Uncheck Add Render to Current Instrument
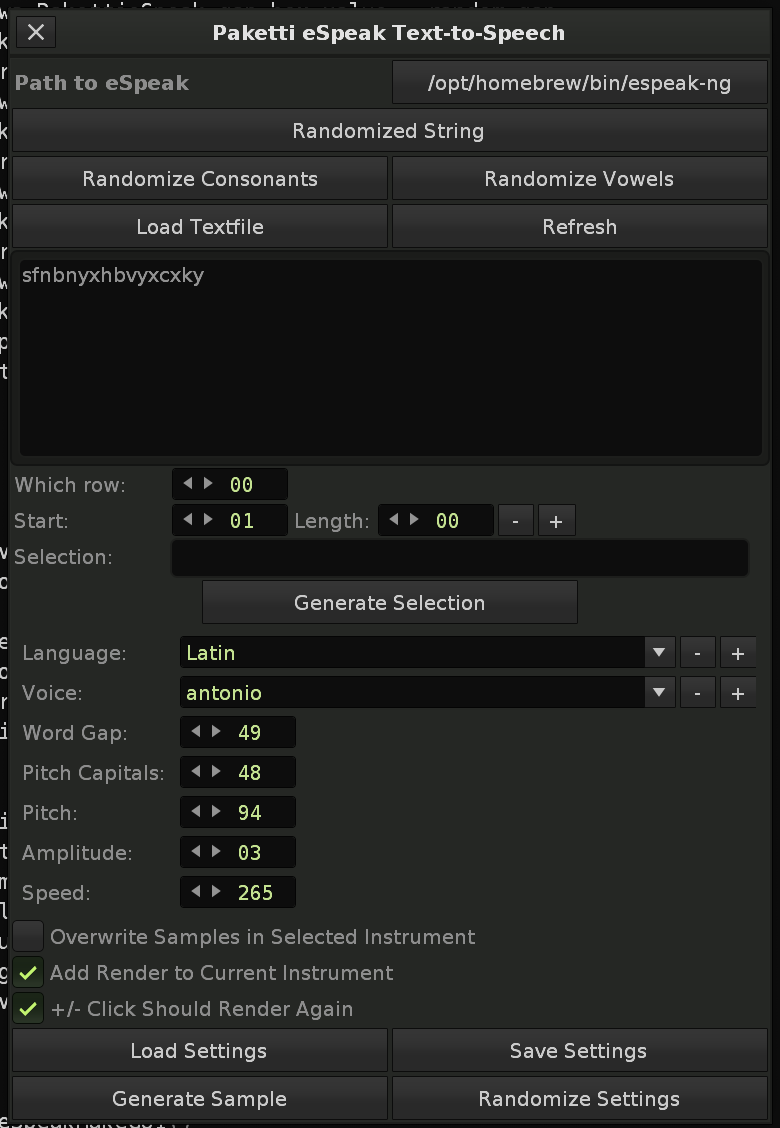This screenshot has width=780, height=1128. (x=28, y=973)
